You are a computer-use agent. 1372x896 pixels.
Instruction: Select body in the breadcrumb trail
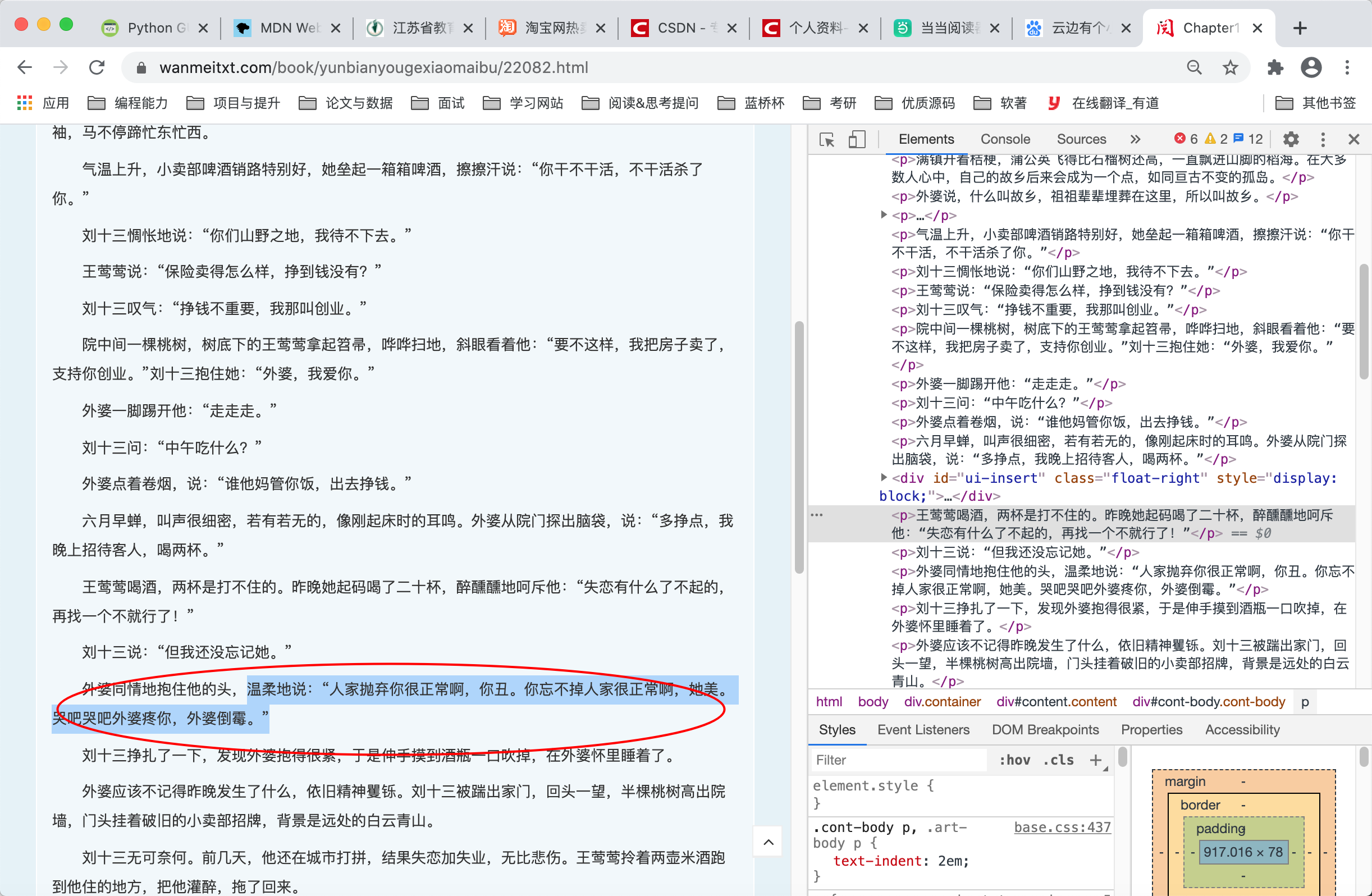coord(873,702)
